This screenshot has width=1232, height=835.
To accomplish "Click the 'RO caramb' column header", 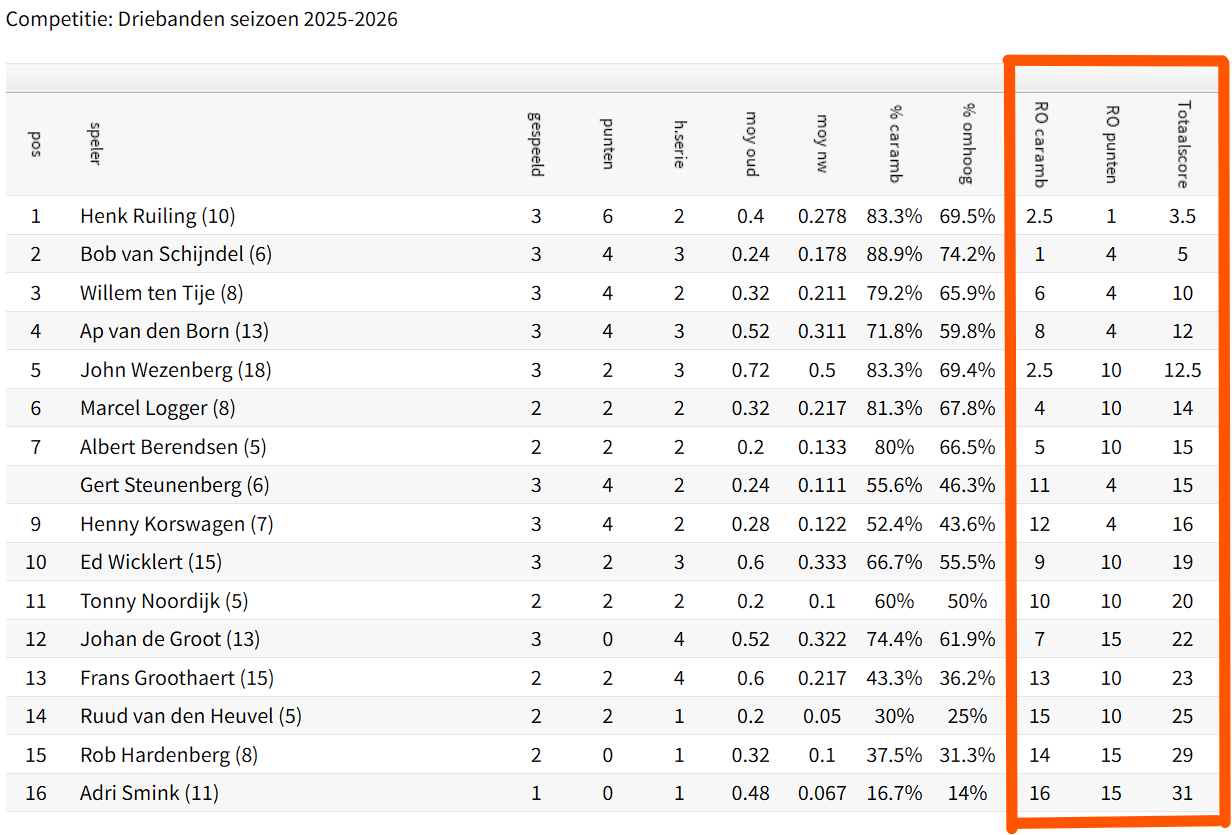I will pyautogui.click(x=1040, y=145).
